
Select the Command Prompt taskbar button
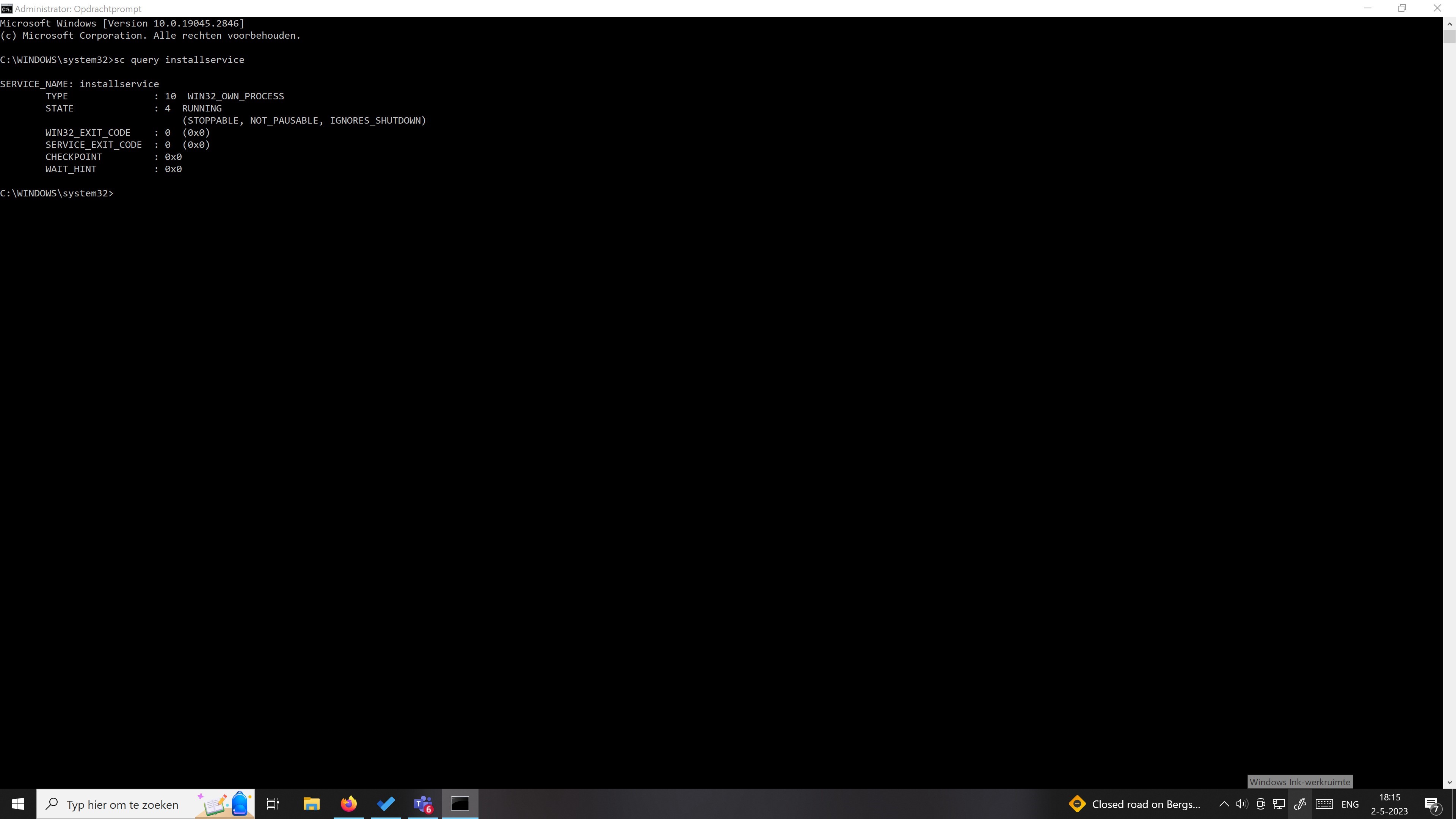460,804
